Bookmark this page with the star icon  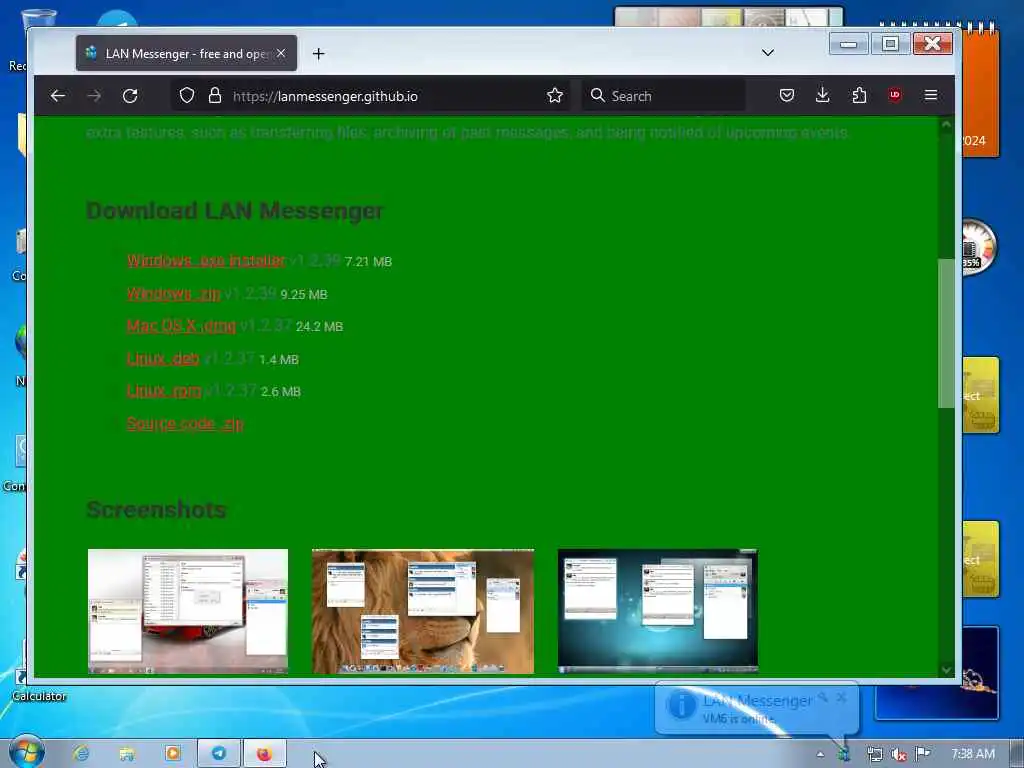[555, 96]
